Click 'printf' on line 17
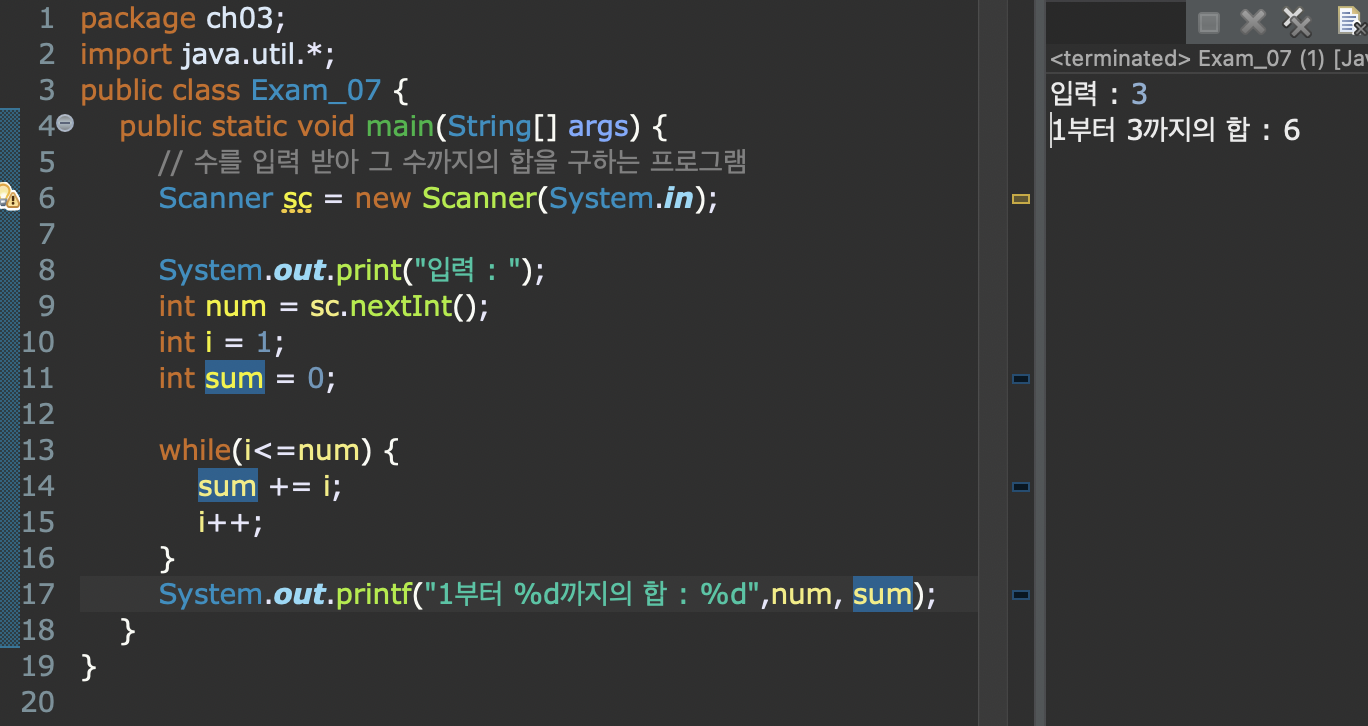 click(x=374, y=594)
